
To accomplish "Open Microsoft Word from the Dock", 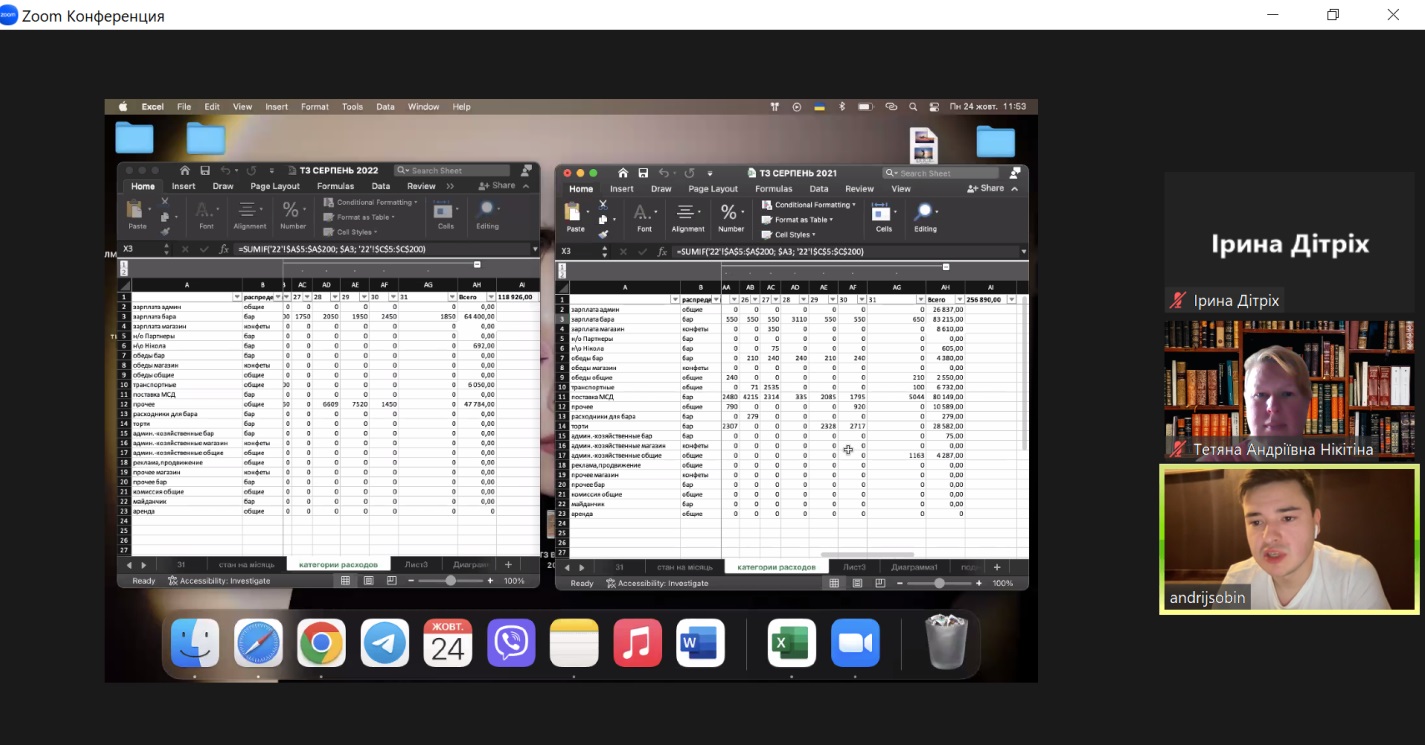I will [x=700, y=643].
